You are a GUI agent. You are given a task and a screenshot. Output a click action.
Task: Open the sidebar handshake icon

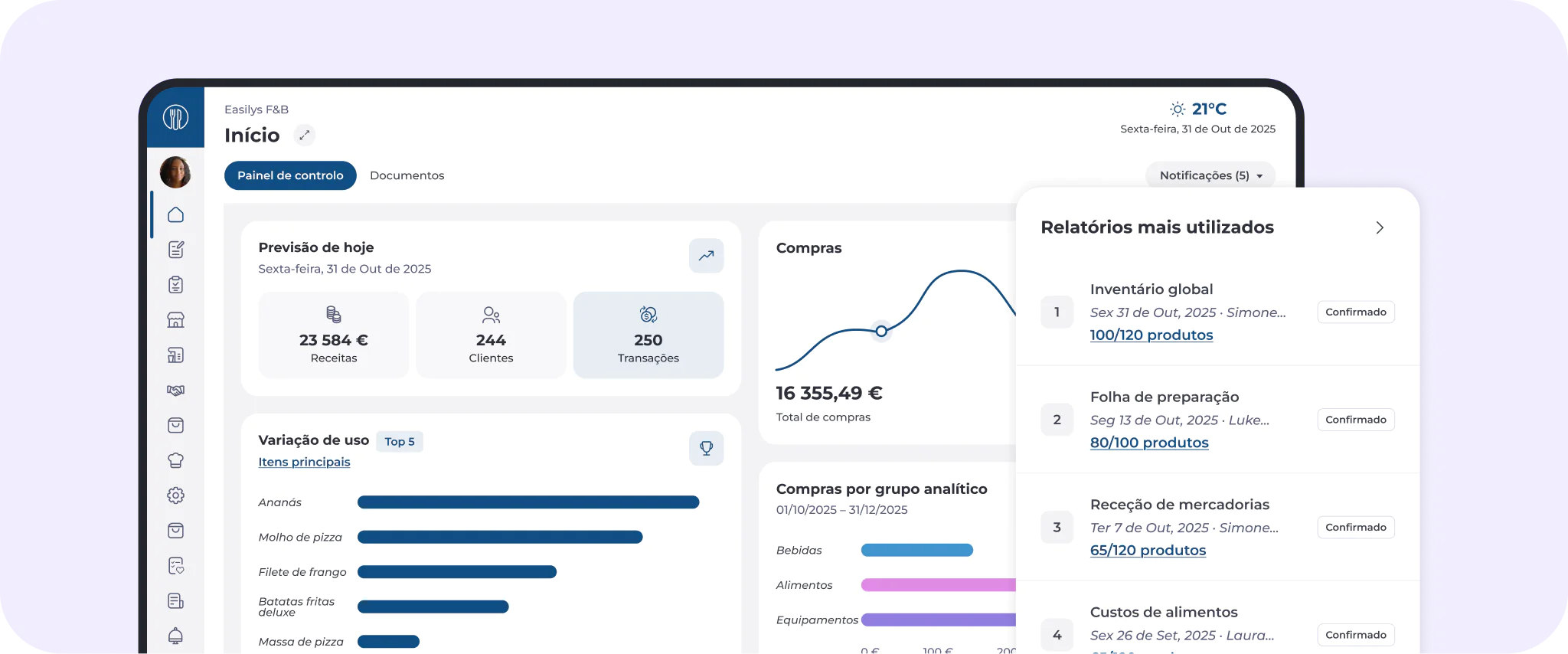coord(175,391)
